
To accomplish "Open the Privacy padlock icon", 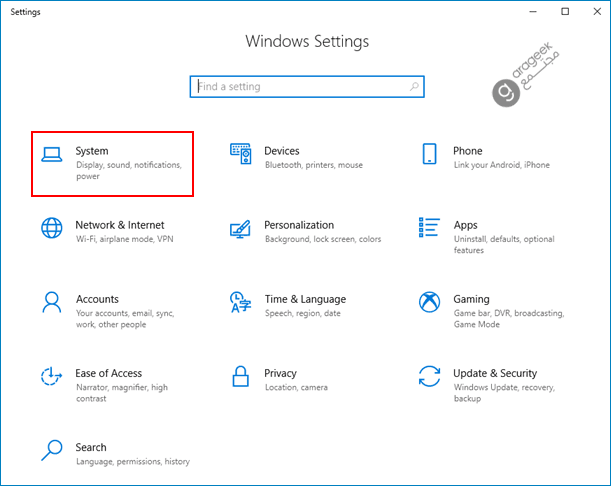I will coord(240,376).
